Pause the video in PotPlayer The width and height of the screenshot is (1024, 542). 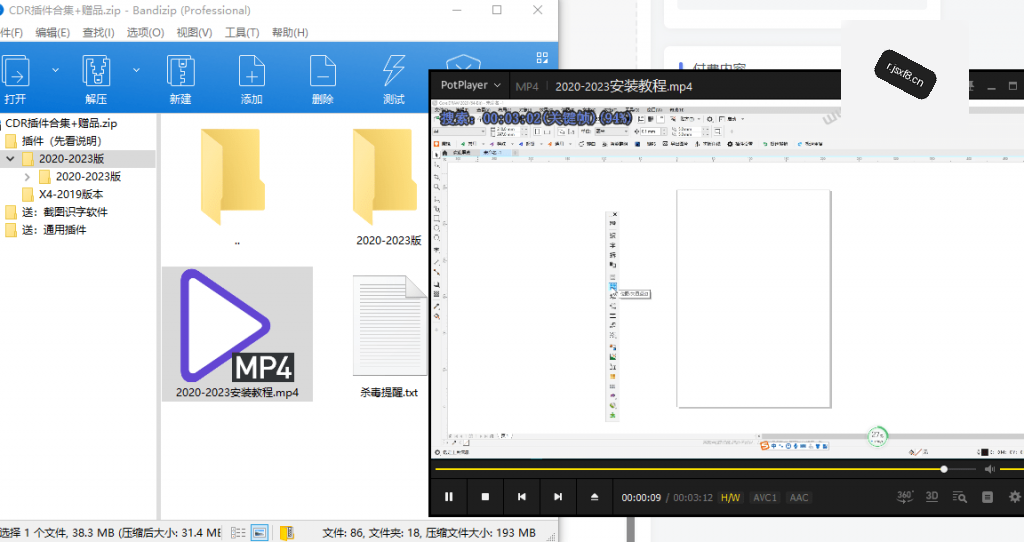[x=449, y=497]
